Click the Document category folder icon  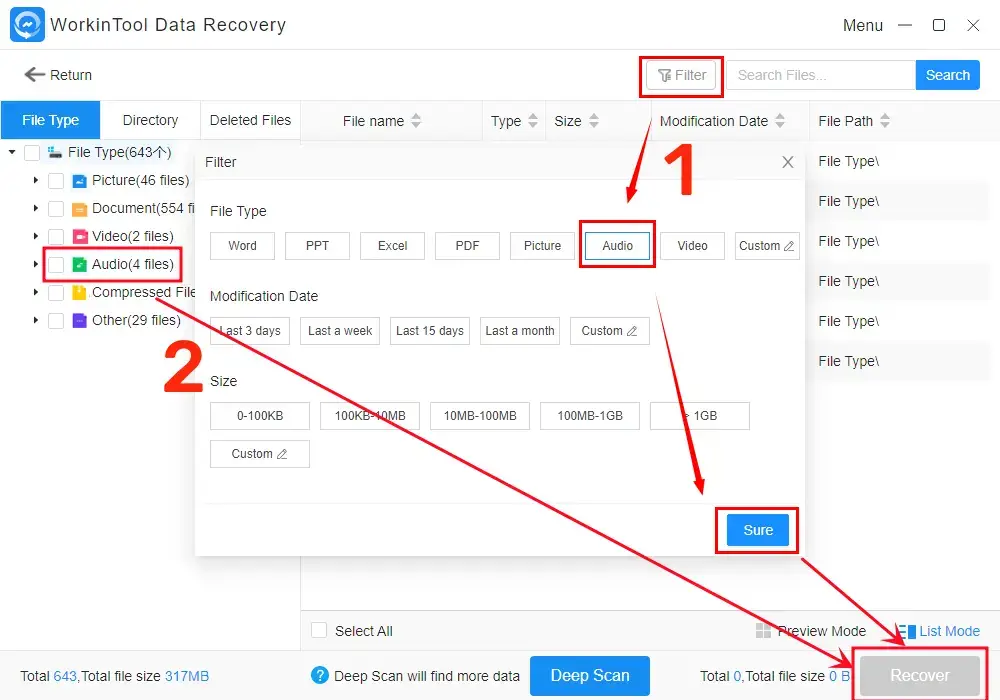[x=79, y=208]
